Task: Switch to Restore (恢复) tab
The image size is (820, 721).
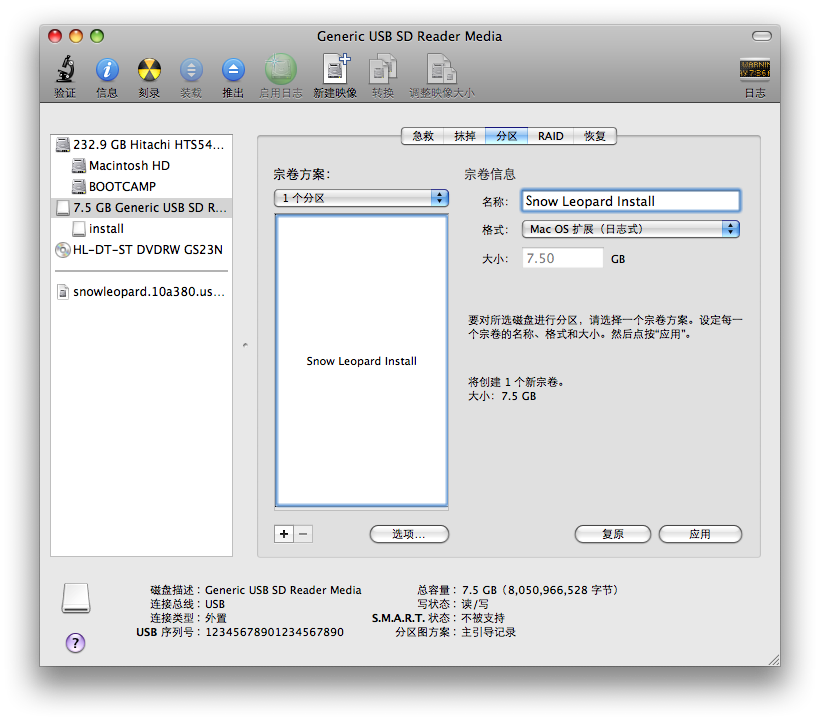Action: click(x=595, y=136)
